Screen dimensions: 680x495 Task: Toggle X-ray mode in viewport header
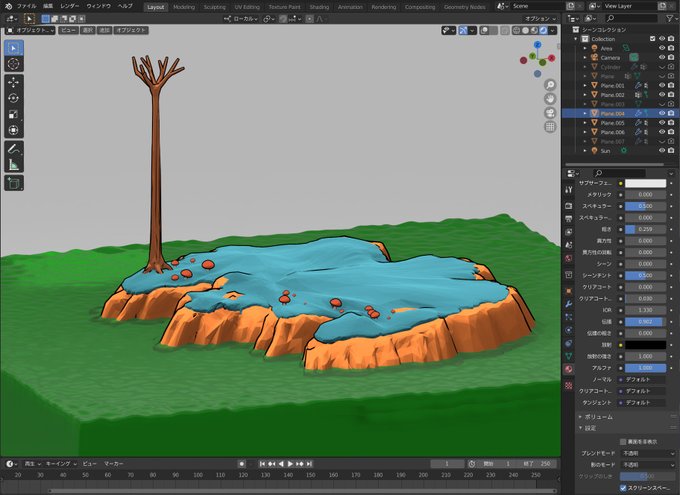point(505,30)
